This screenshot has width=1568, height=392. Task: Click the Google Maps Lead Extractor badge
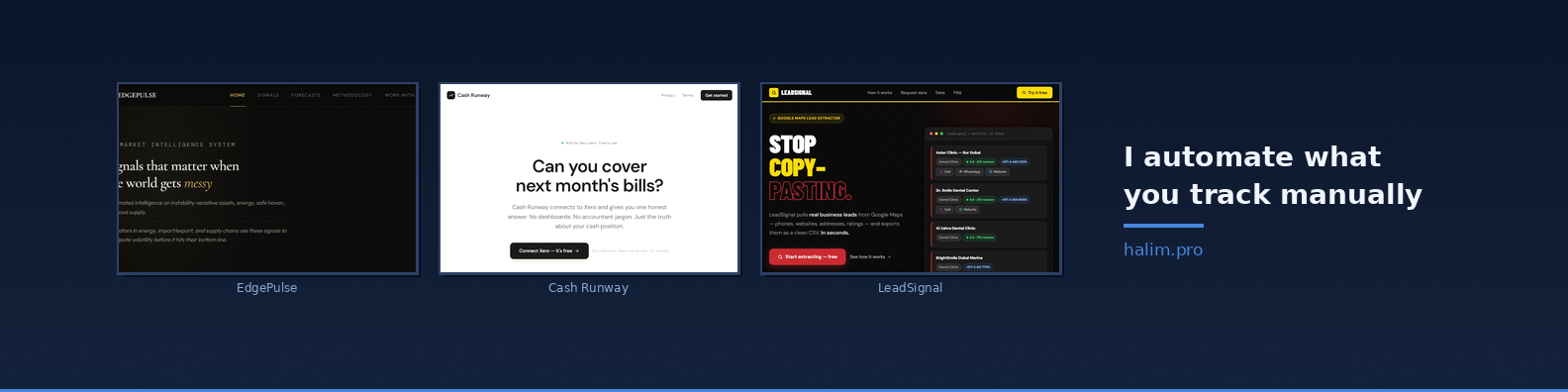pos(807,118)
